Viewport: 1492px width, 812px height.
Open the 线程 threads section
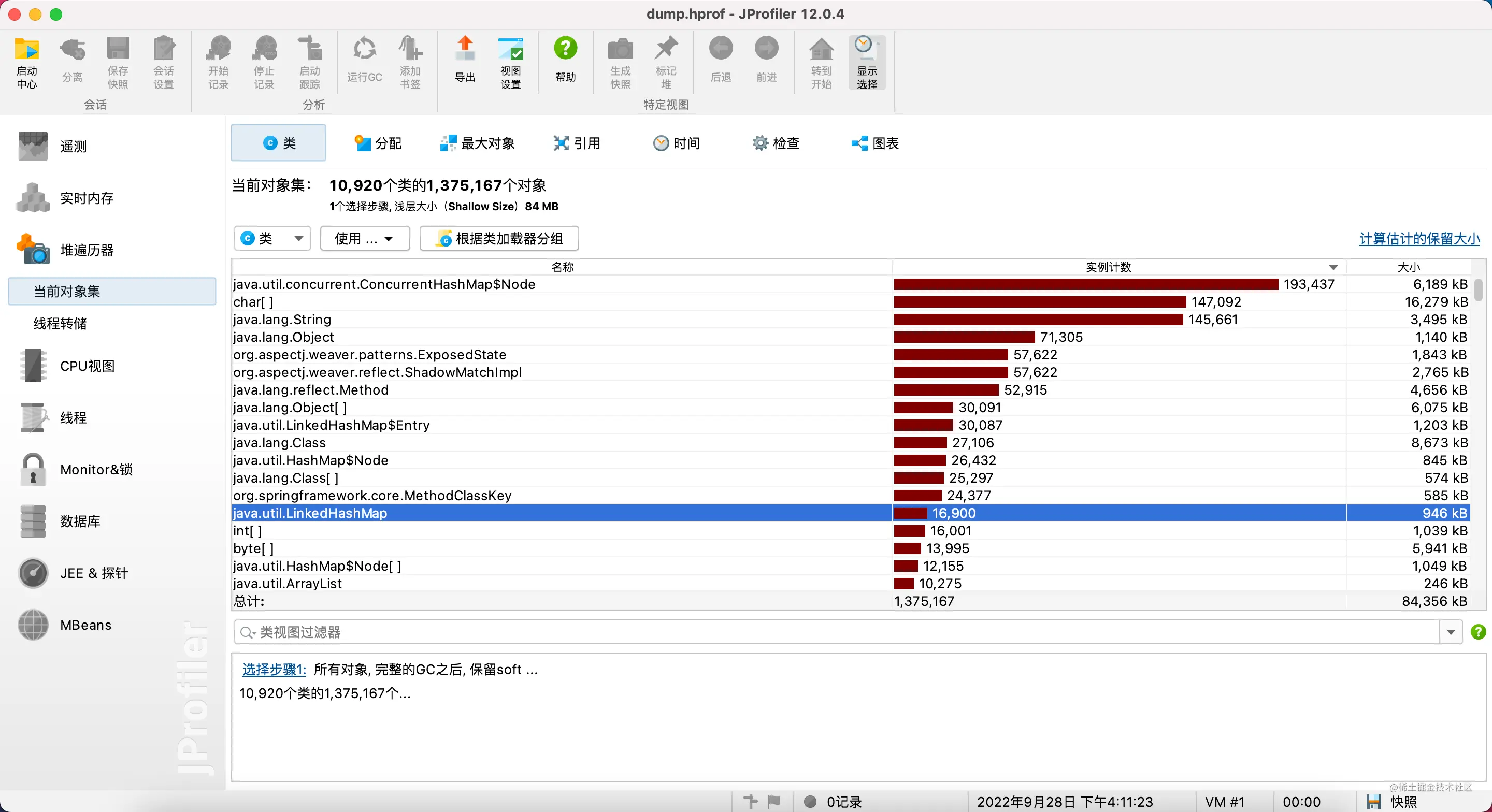(x=53, y=417)
